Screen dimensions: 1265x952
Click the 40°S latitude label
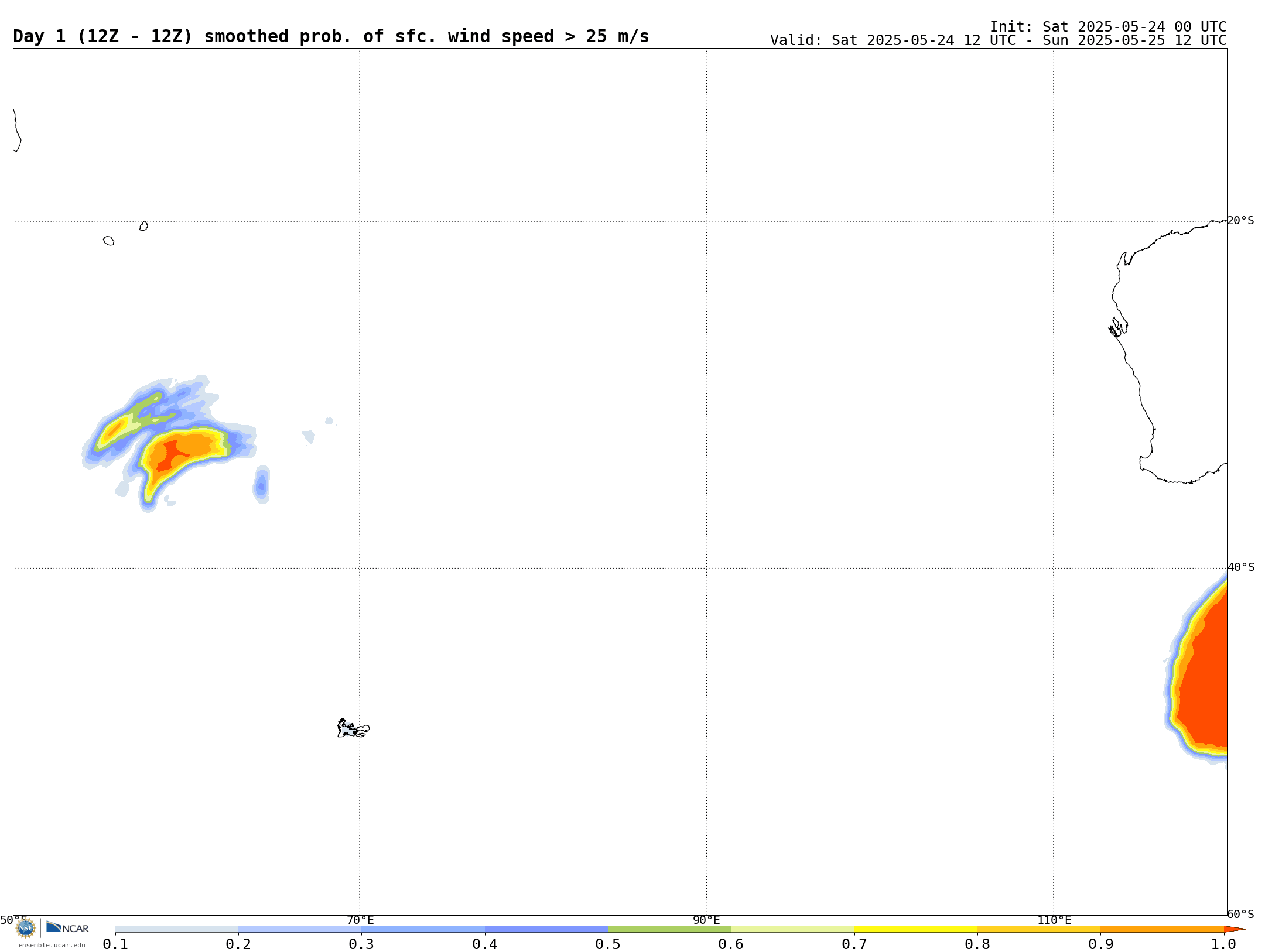1241,567
